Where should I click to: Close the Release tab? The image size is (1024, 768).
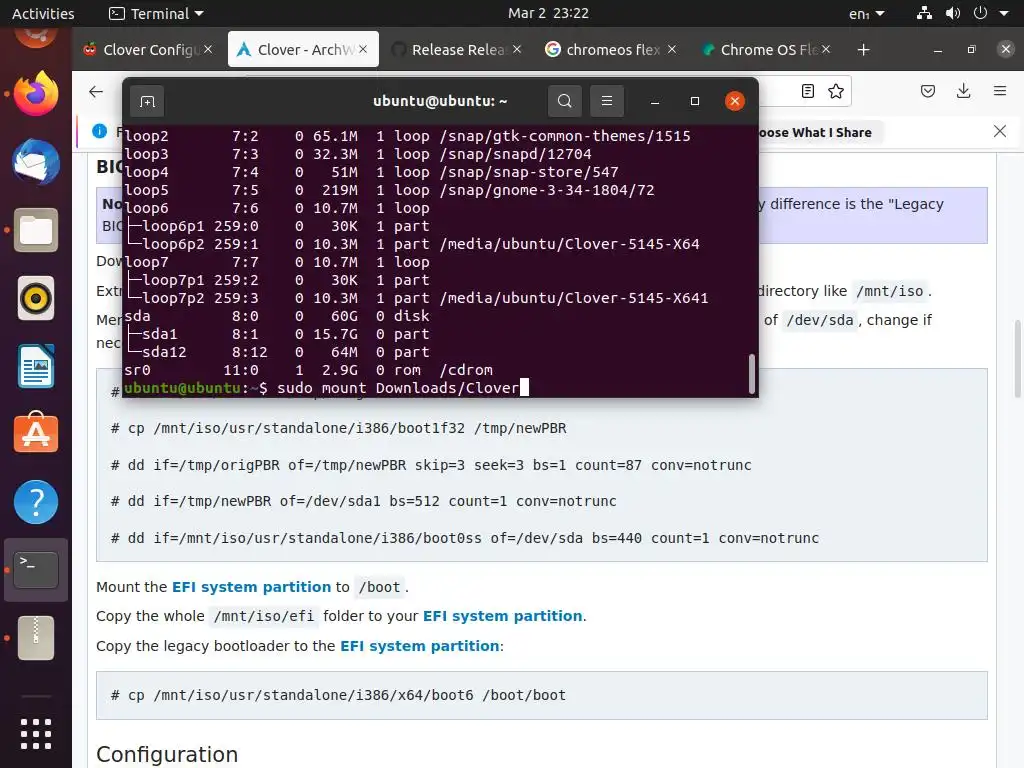517,50
